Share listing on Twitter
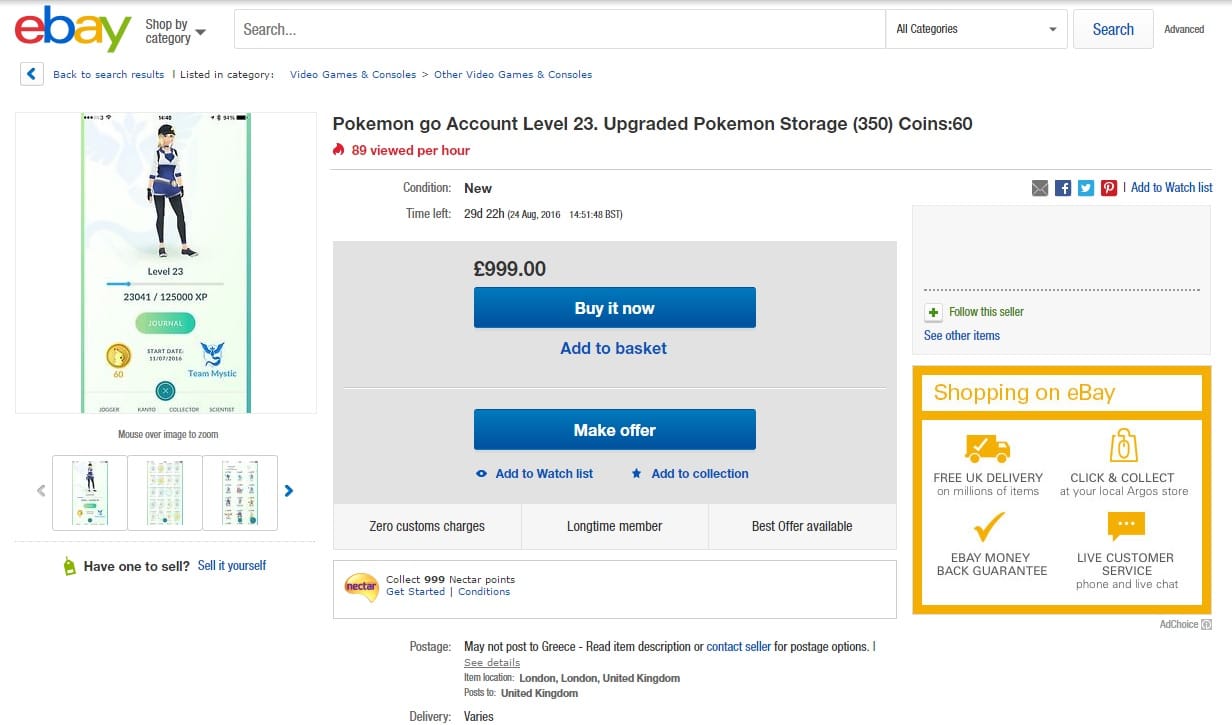Screen dimensions: 1232x725 point(1086,188)
